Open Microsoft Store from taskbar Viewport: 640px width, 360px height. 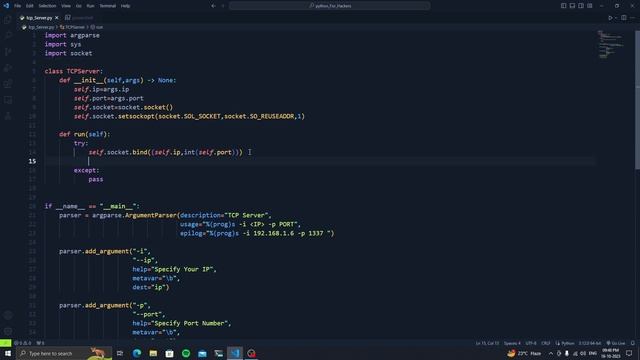pyautogui.click(x=169, y=353)
